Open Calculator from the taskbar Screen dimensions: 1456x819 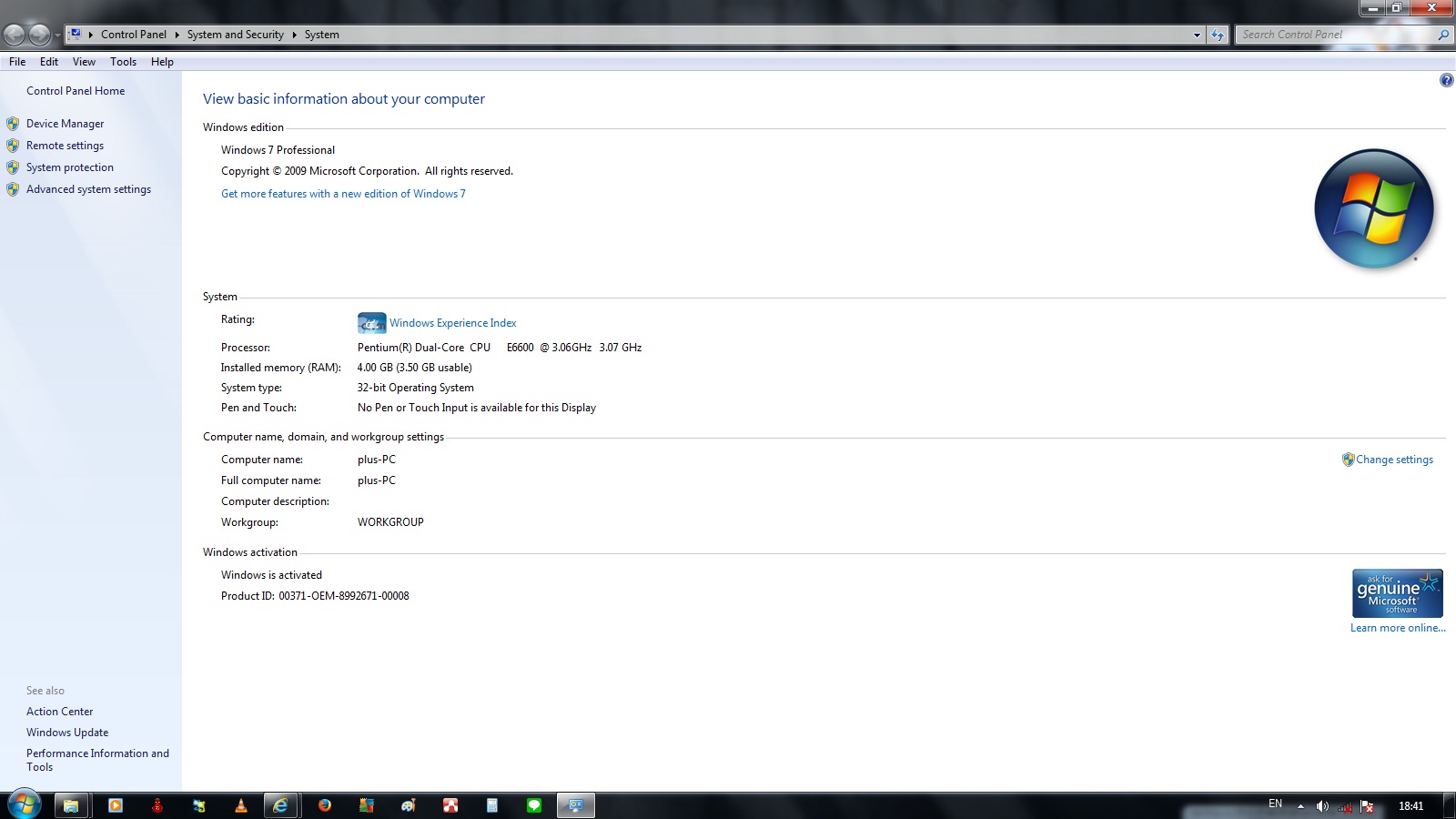click(x=492, y=805)
